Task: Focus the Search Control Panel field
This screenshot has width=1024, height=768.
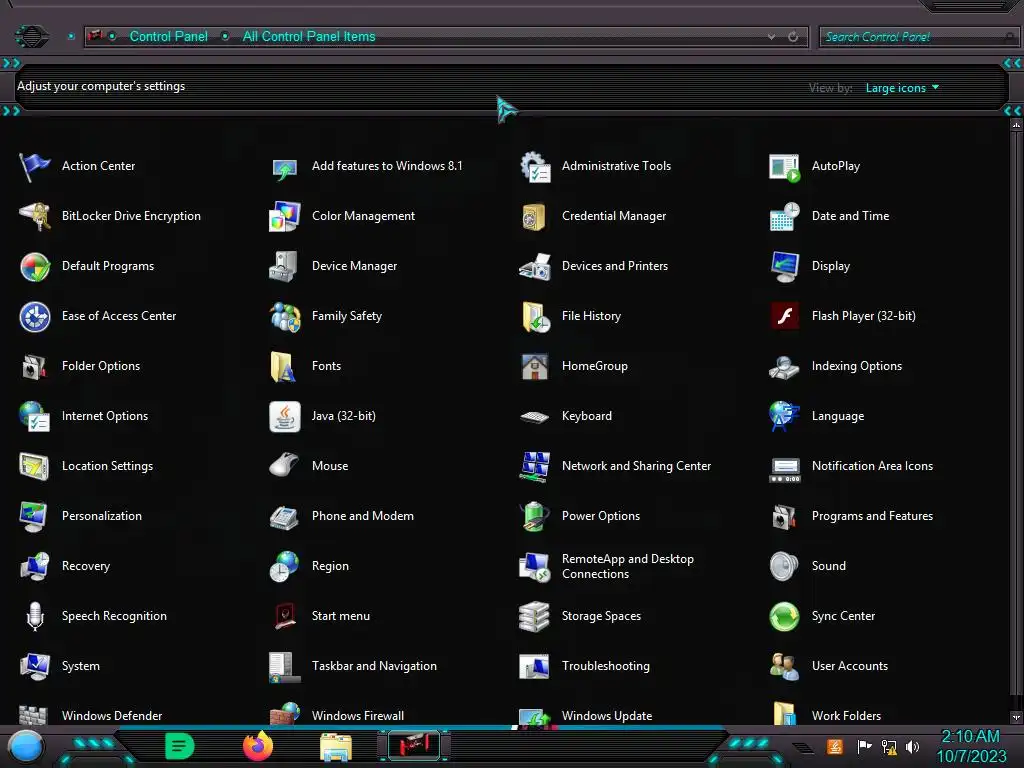Action: pyautogui.click(x=918, y=37)
